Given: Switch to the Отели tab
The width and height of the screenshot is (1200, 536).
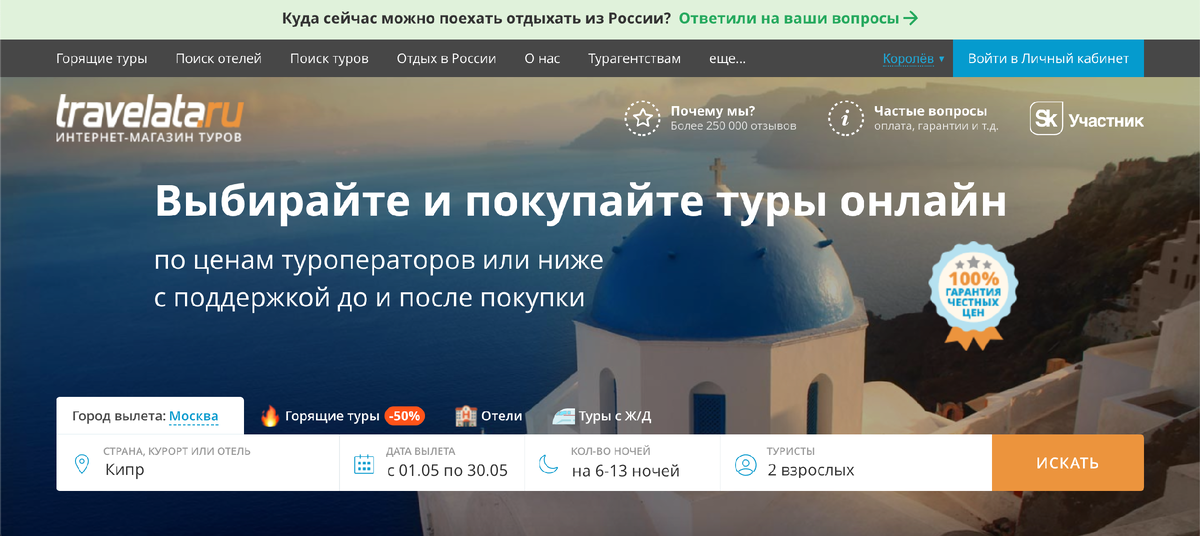Looking at the screenshot, I should pos(489,416).
